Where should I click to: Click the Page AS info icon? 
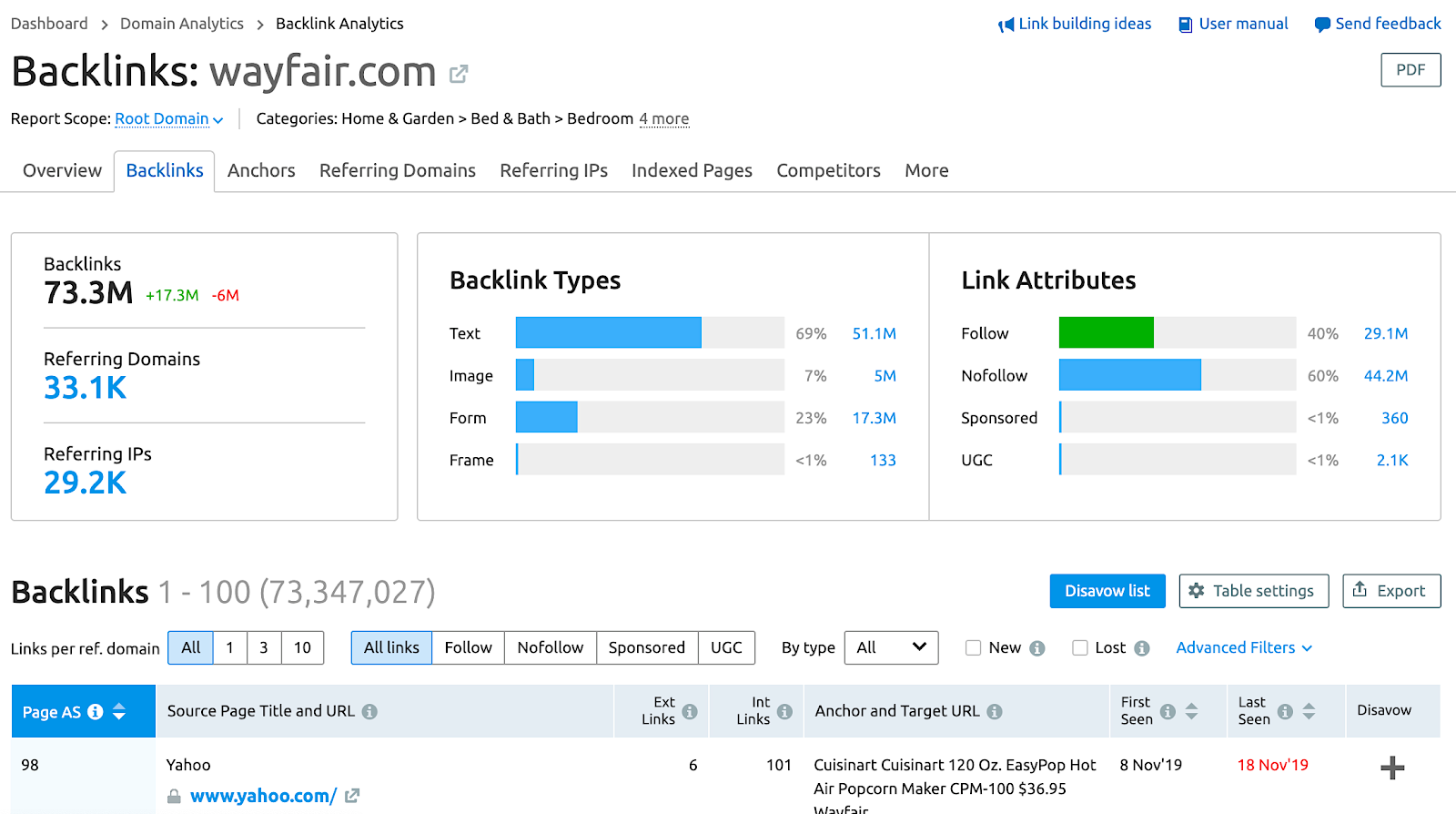(x=96, y=712)
